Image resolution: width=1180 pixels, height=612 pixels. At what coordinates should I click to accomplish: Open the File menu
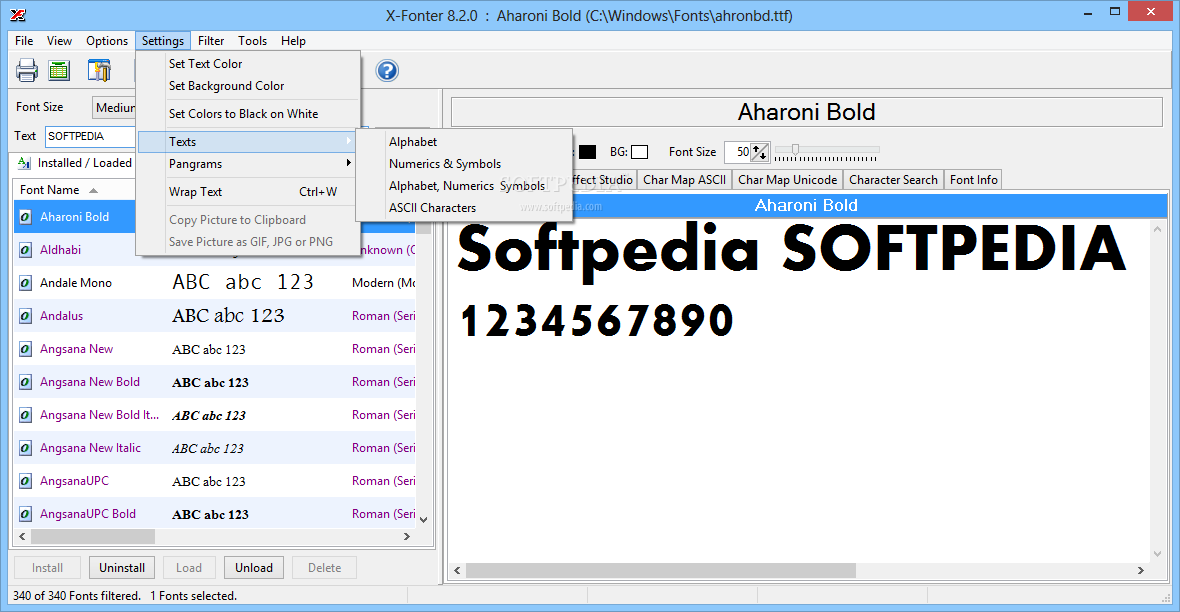click(24, 41)
